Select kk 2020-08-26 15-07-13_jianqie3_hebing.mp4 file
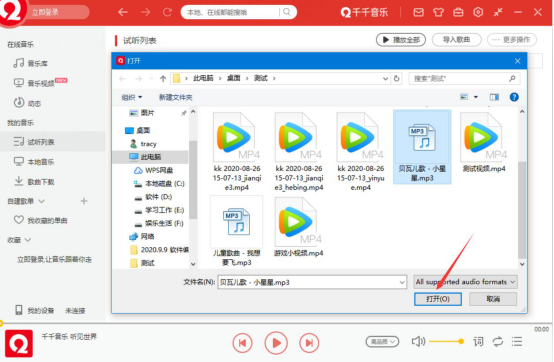Image resolution: width=554 pixels, height=362 pixels. [x=299, y=152]
